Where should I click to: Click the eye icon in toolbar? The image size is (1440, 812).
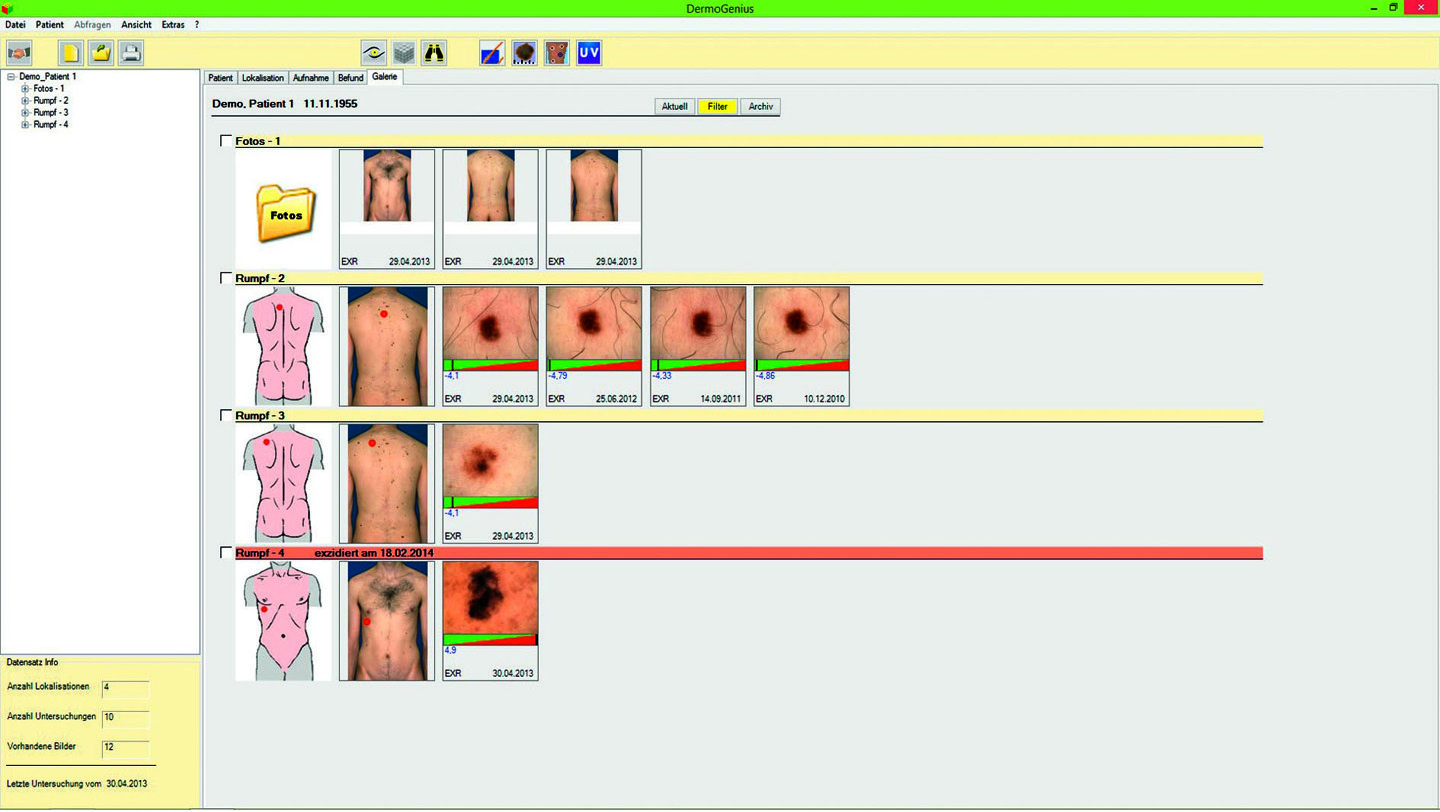tap(374, 53)
